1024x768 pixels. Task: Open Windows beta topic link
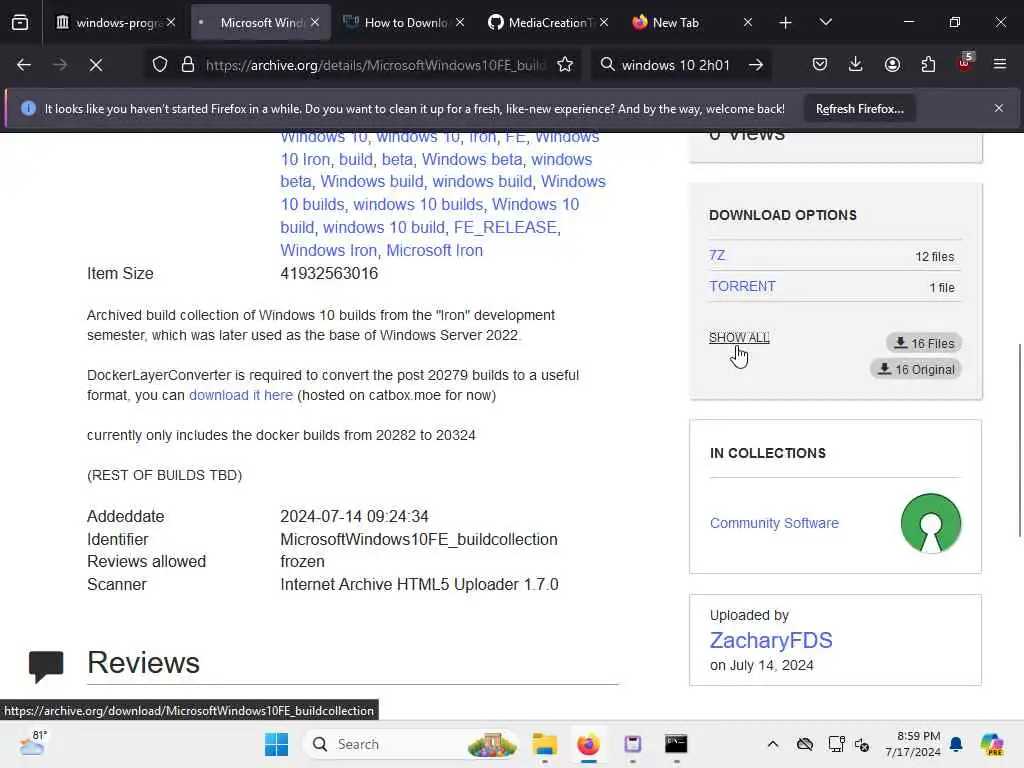[x=472, y=159]
